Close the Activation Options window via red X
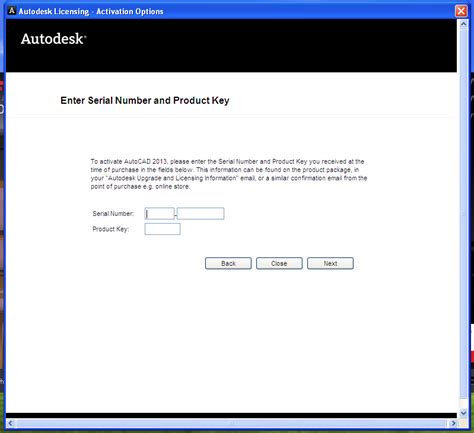The height and width of the screenshot is (433, 474). pos(461,11)
